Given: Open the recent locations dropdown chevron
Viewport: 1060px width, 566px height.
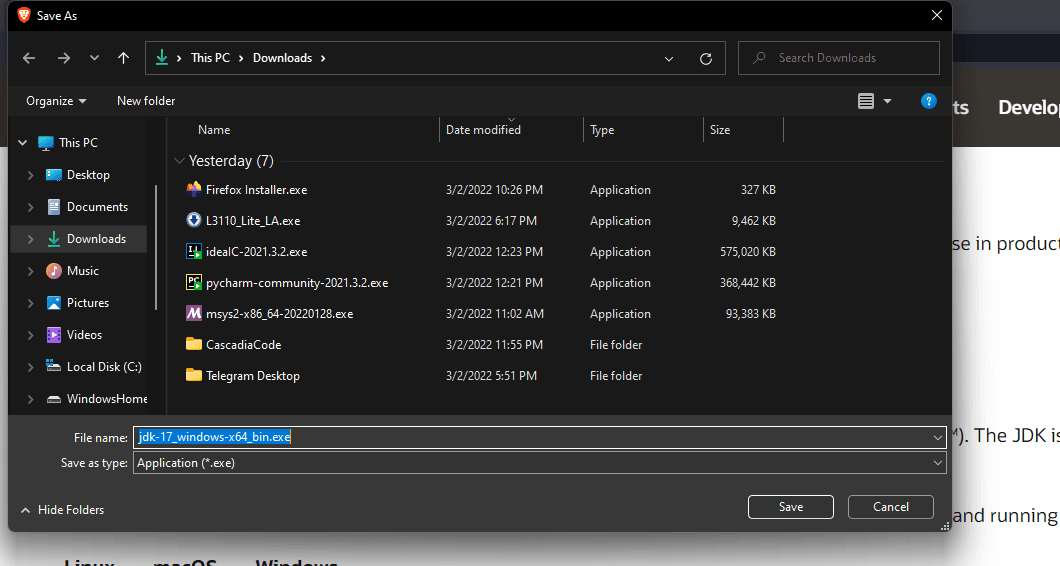Looking at the screenshot, I should (x=94, y=58).
